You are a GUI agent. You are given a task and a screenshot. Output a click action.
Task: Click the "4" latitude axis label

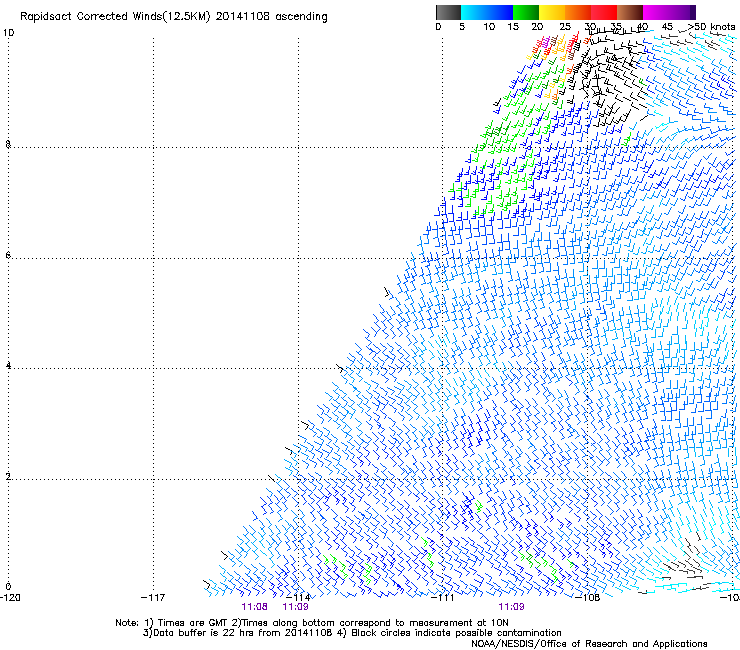[x=8, y=366]
